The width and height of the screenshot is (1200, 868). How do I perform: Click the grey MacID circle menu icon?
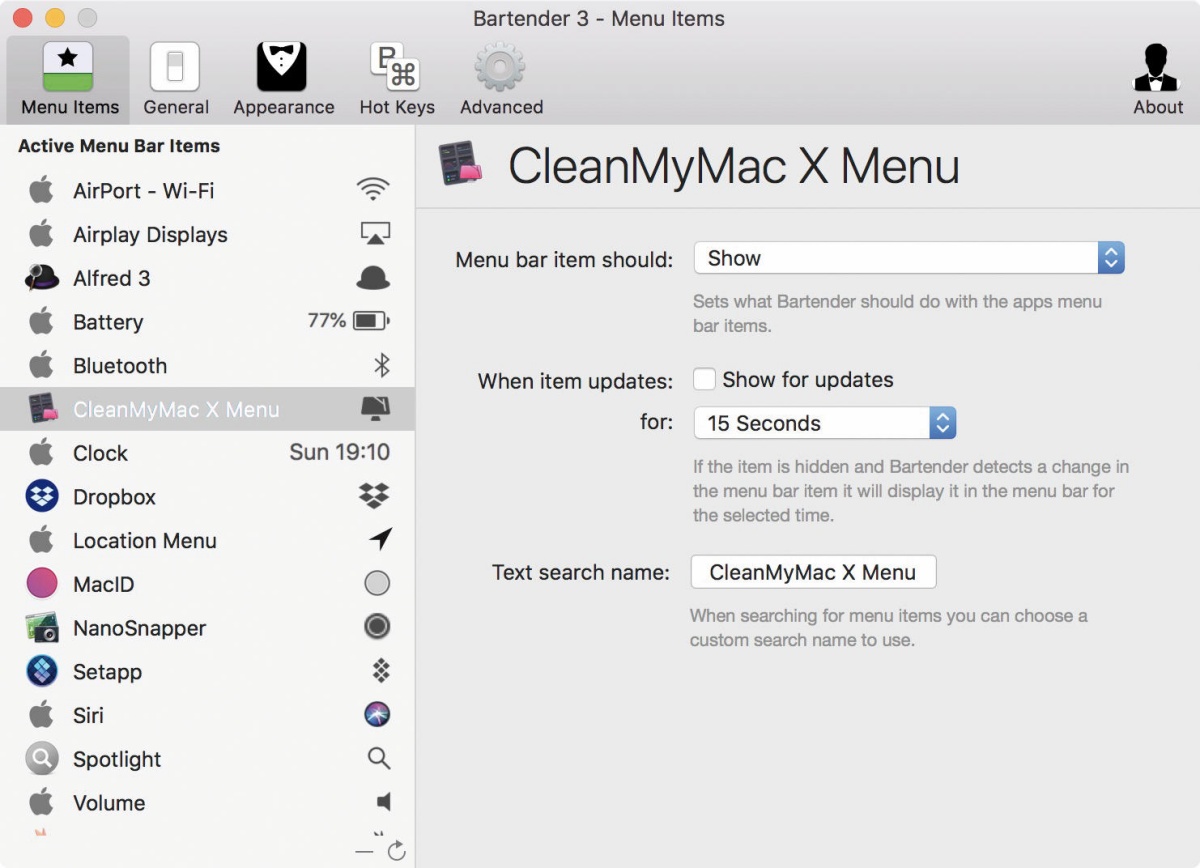pos(377,583)
